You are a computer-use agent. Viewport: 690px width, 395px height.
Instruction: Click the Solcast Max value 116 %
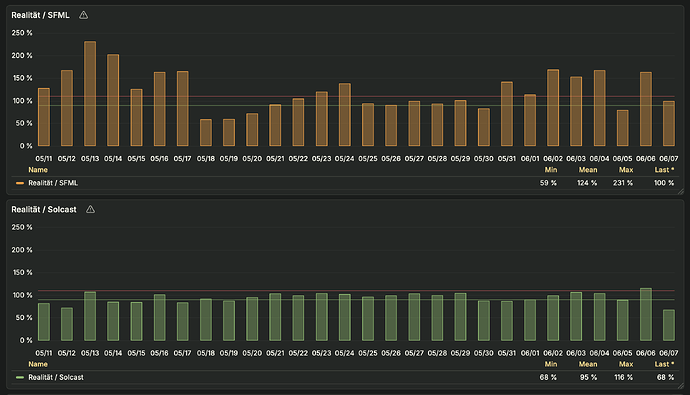(x=623, y=377)
